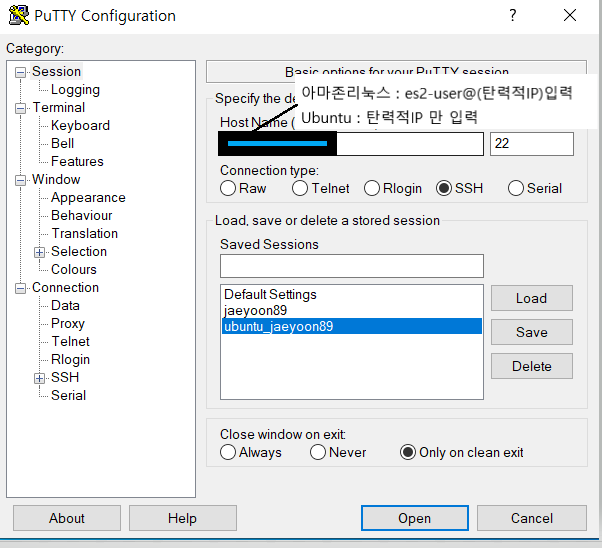
Task: Click the Cancel button
Action: 532,518
